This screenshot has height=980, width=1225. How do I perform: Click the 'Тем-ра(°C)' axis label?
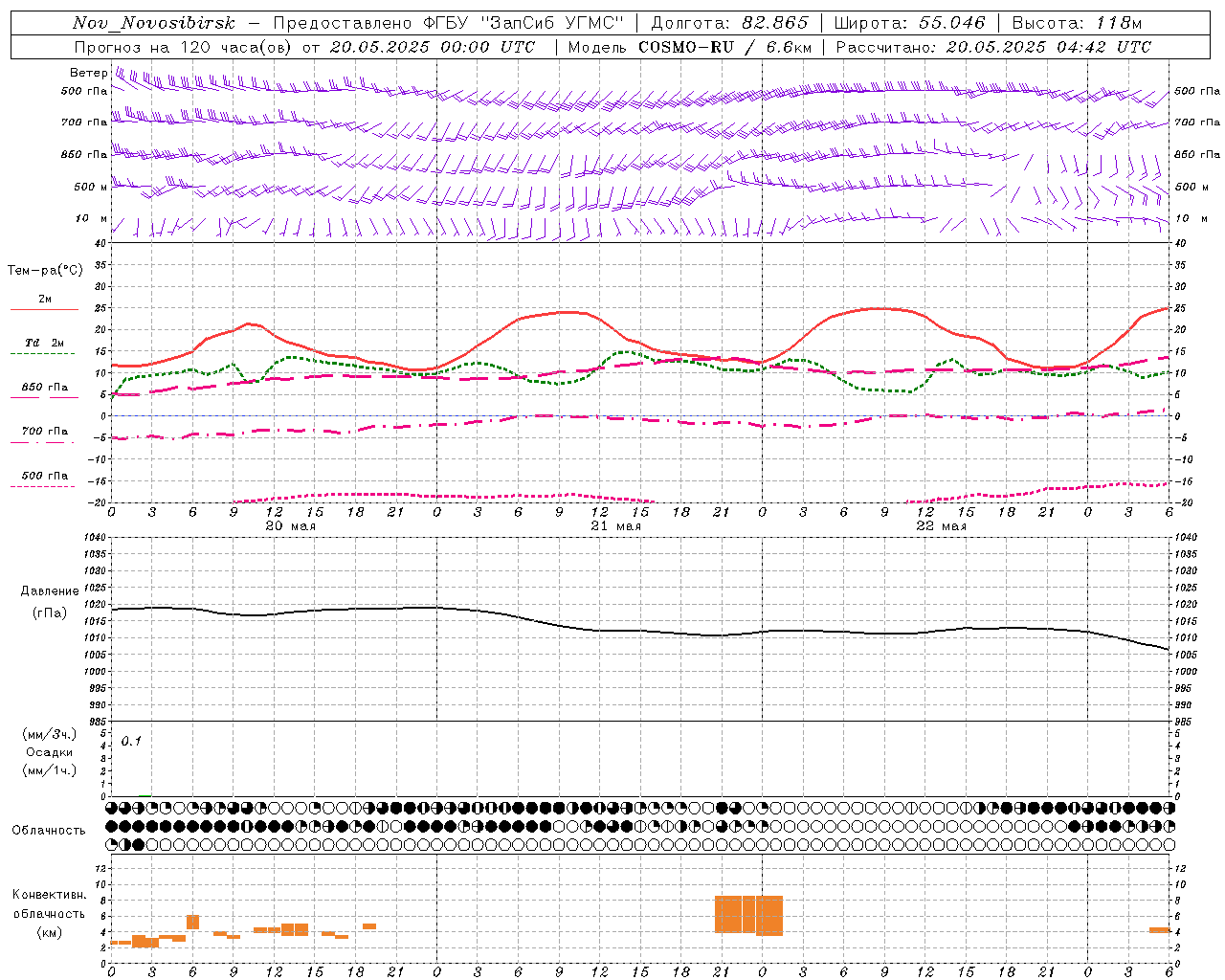pos(45,271)
